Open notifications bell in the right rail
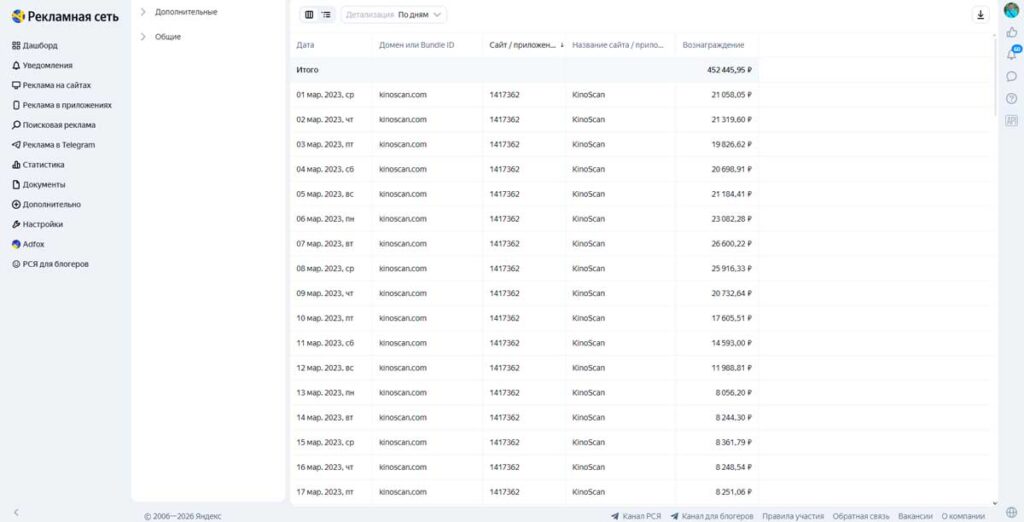 tap(1012, 54)
